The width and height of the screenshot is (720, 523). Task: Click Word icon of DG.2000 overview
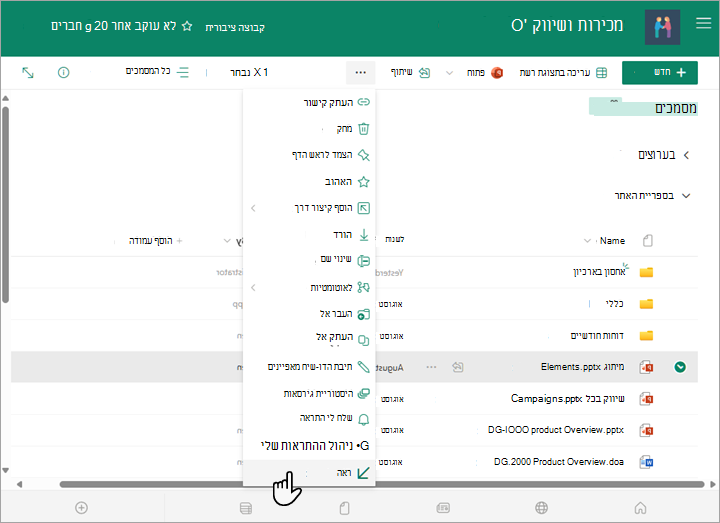[x=647, y=462]
